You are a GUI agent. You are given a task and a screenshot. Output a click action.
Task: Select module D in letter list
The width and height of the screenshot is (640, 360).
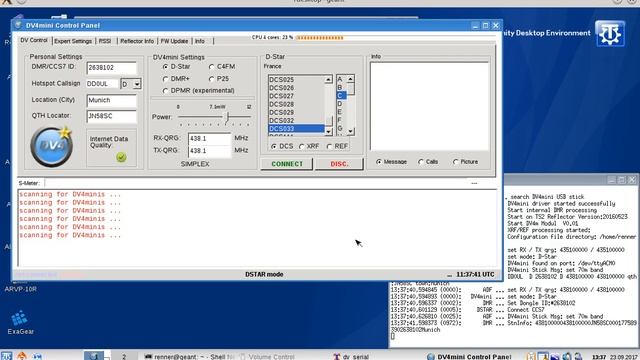point(342,104)
